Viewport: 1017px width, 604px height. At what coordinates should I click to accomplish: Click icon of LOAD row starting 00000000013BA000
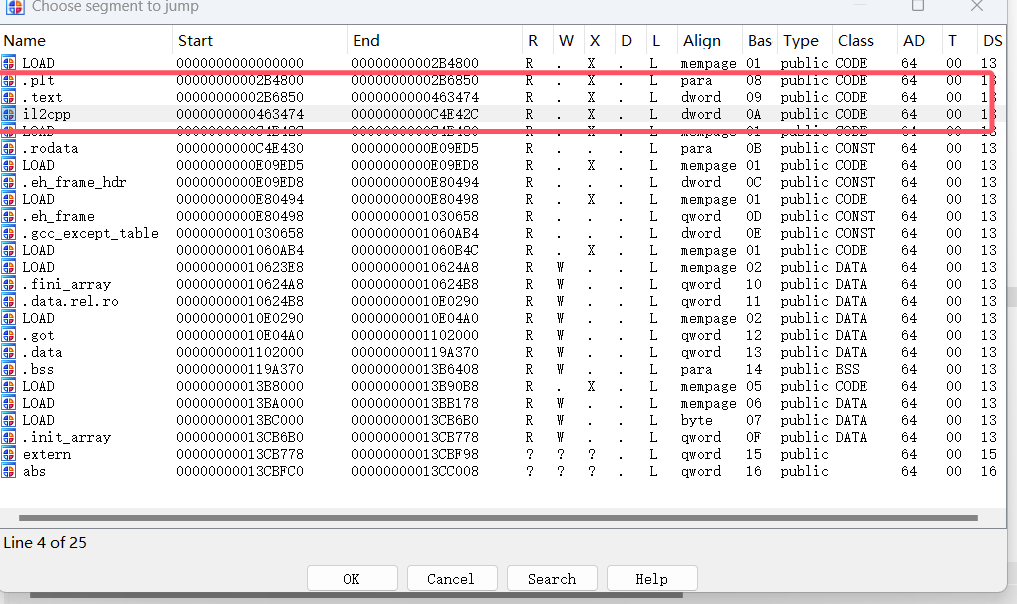point(8,403)
